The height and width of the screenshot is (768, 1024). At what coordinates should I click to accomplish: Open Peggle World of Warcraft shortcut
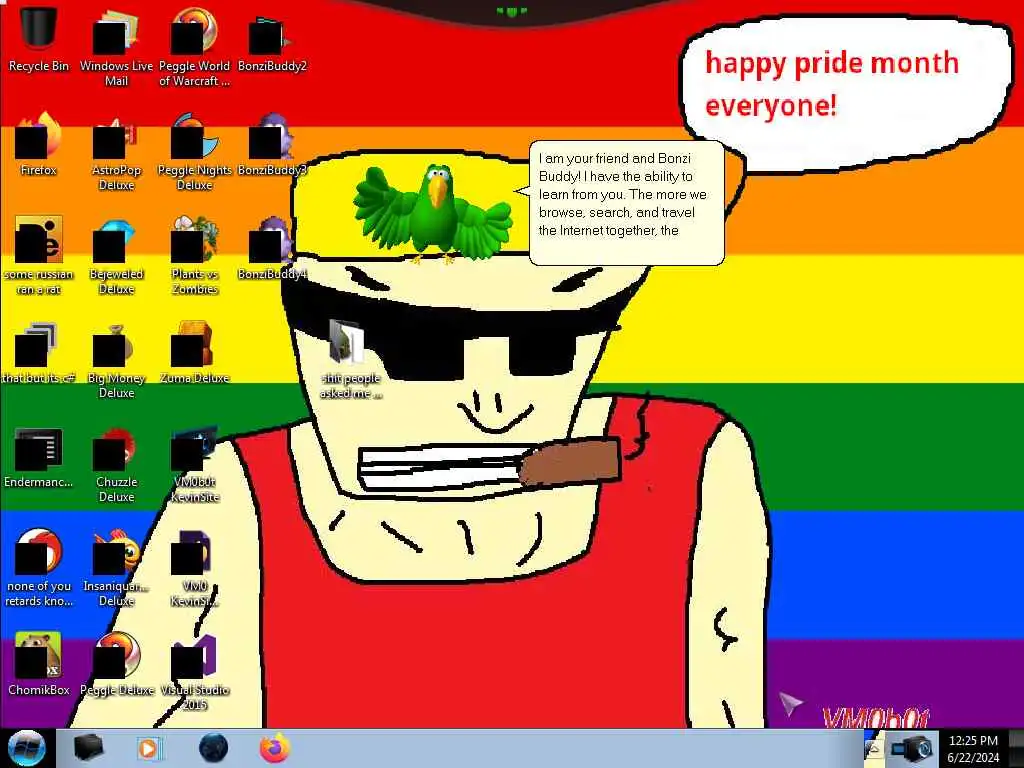195,46
